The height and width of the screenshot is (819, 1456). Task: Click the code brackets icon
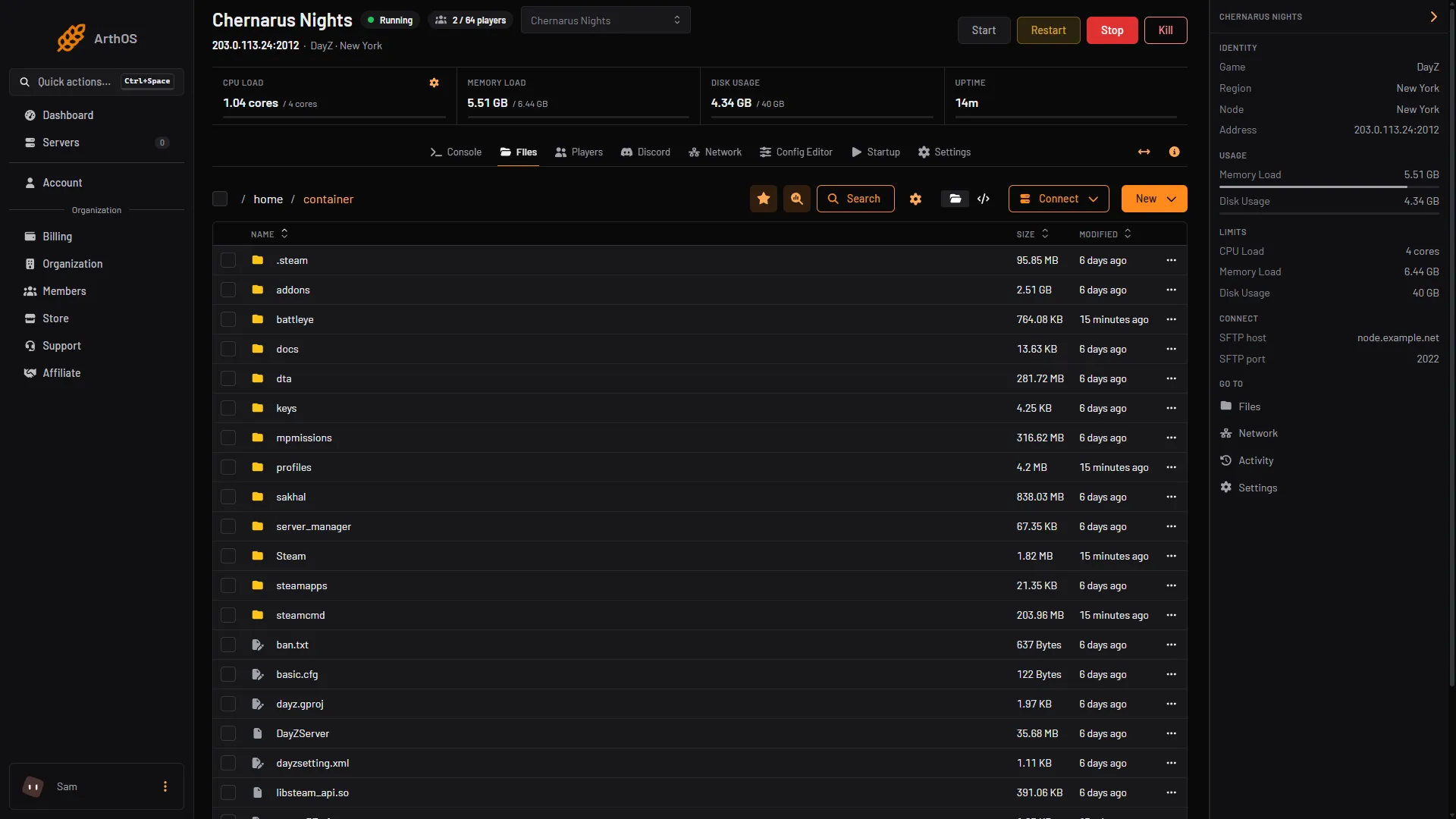984,199
